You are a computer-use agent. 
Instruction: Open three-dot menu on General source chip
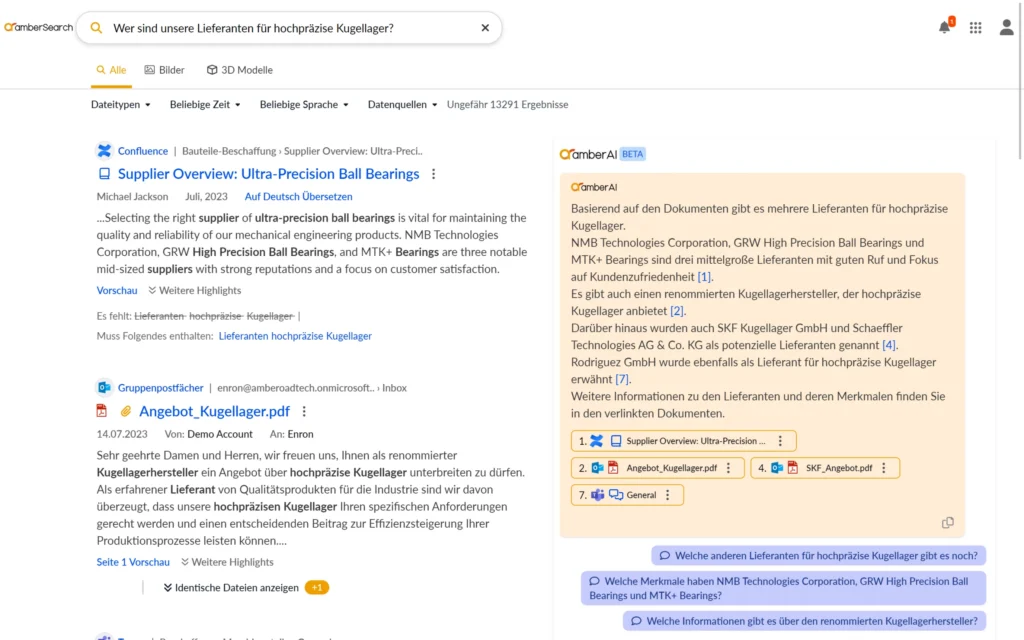point(667,495)
